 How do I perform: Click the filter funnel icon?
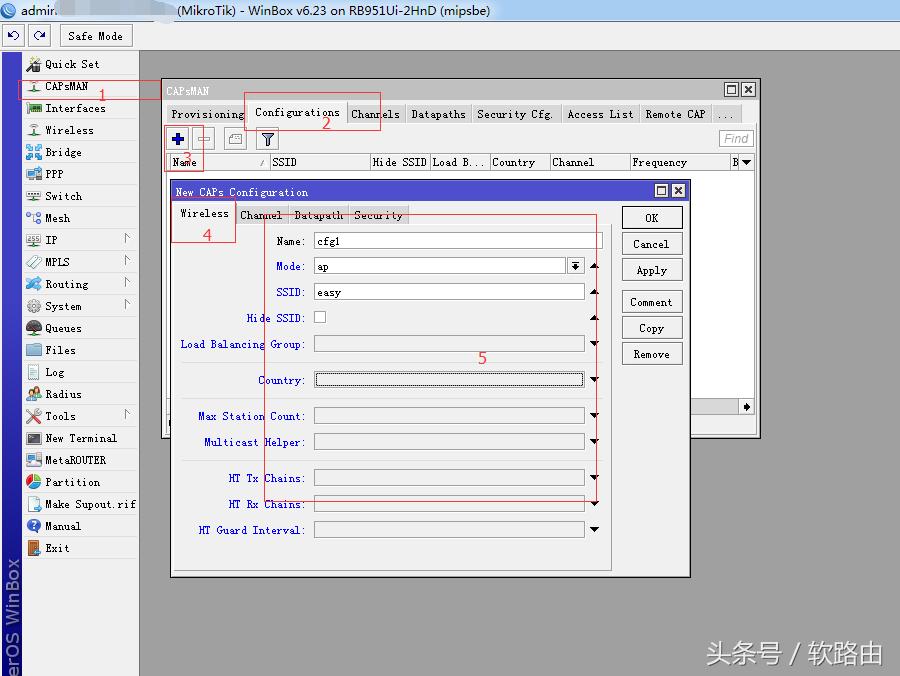(267, 139)
